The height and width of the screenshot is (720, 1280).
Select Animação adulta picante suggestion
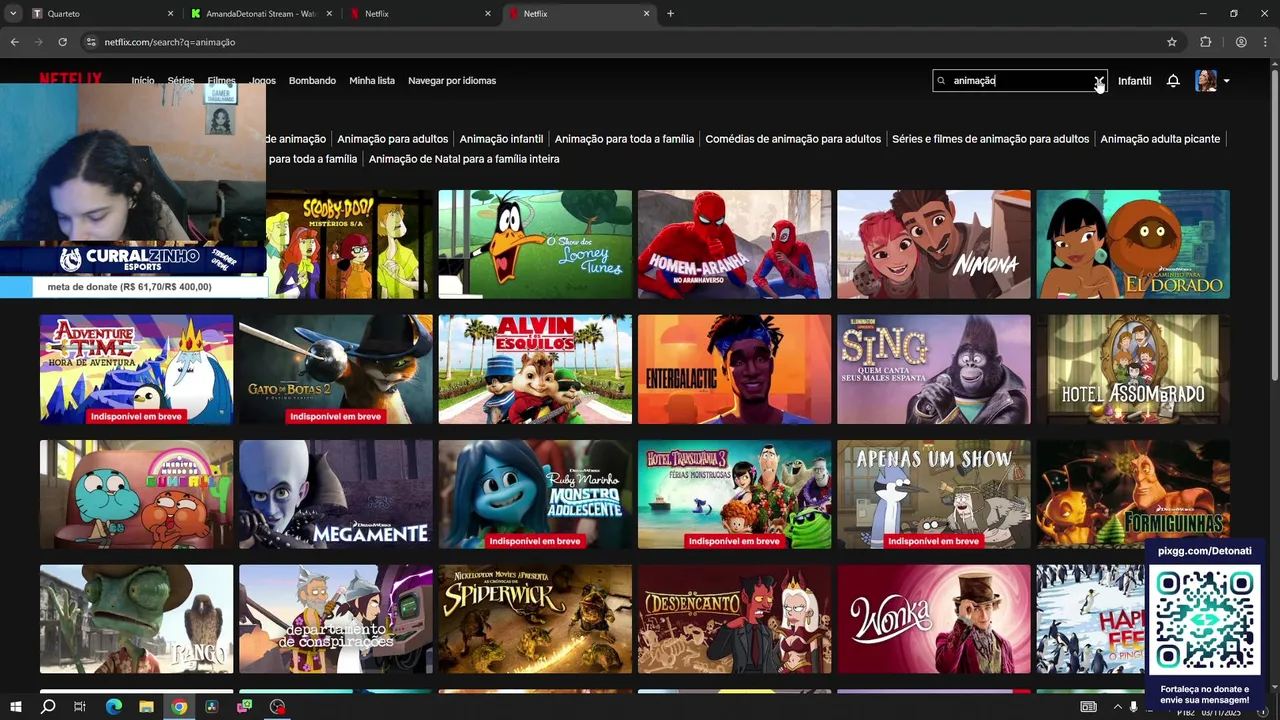pyautogui.click(x=1160, y=139)
